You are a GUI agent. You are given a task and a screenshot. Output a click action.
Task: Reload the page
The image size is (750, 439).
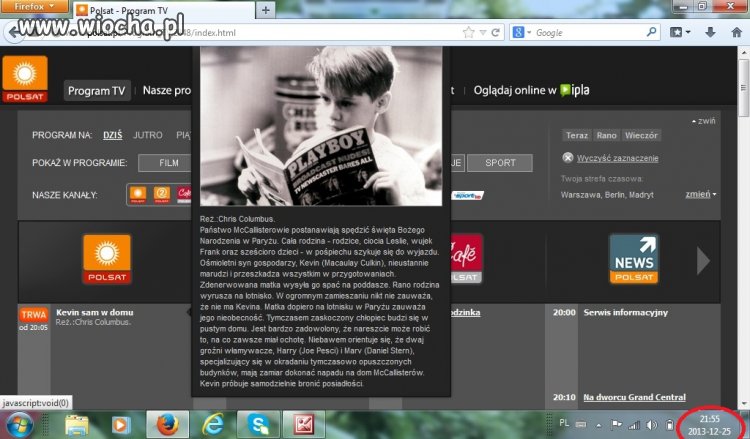point(496,33)
